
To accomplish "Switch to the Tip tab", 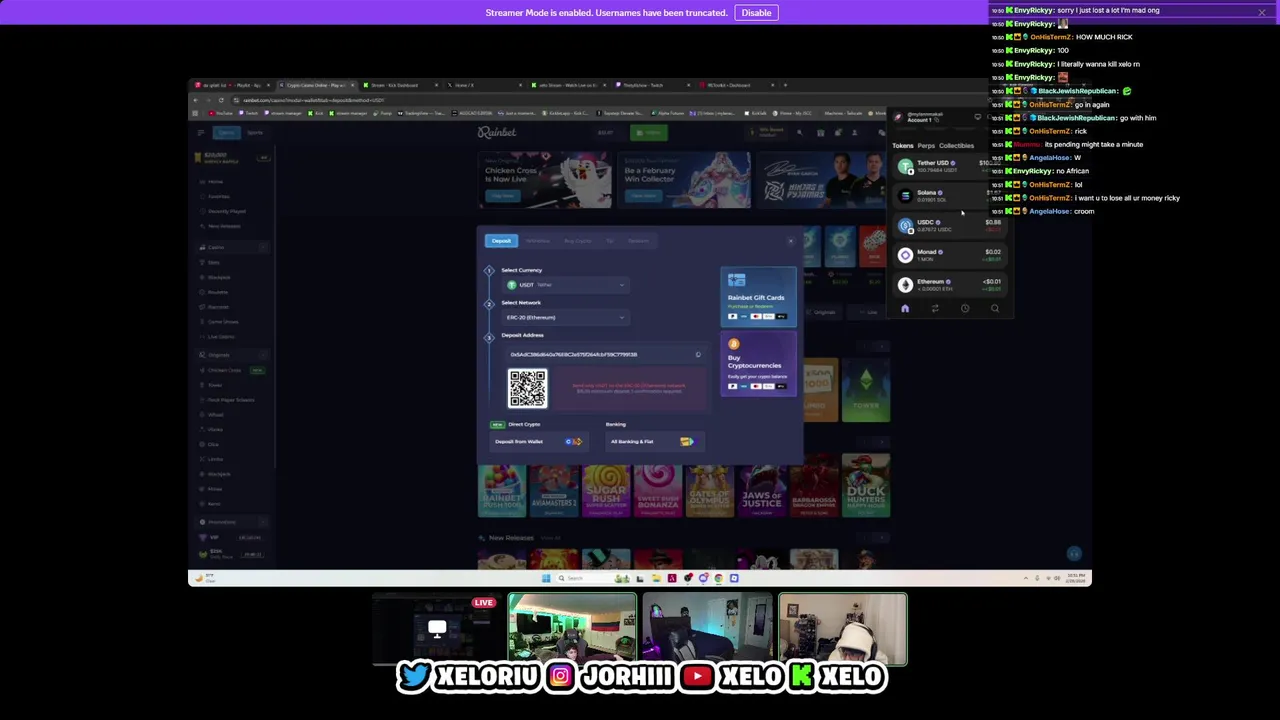I will (610, 241).
